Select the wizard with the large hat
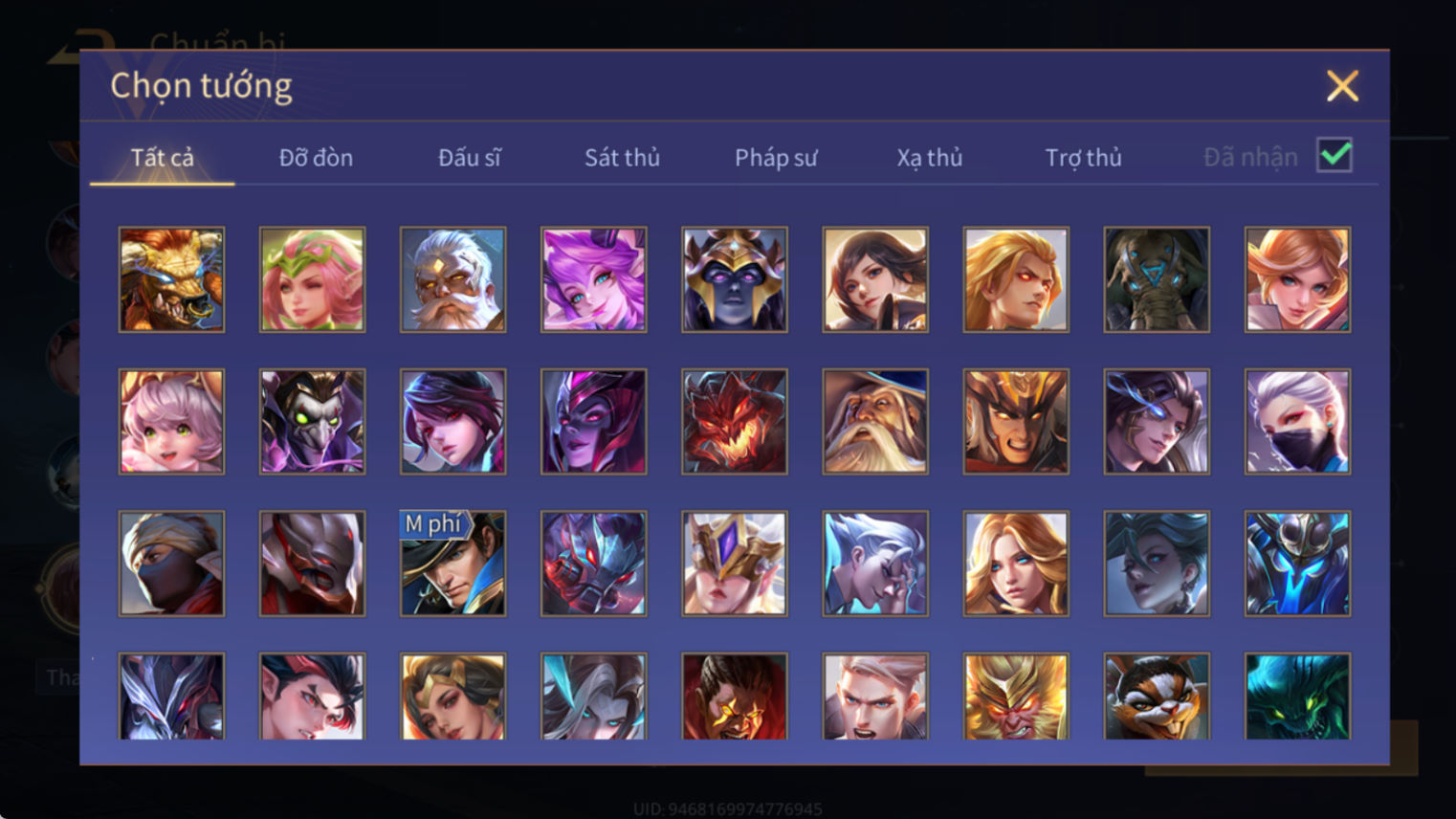 (875, 422)
